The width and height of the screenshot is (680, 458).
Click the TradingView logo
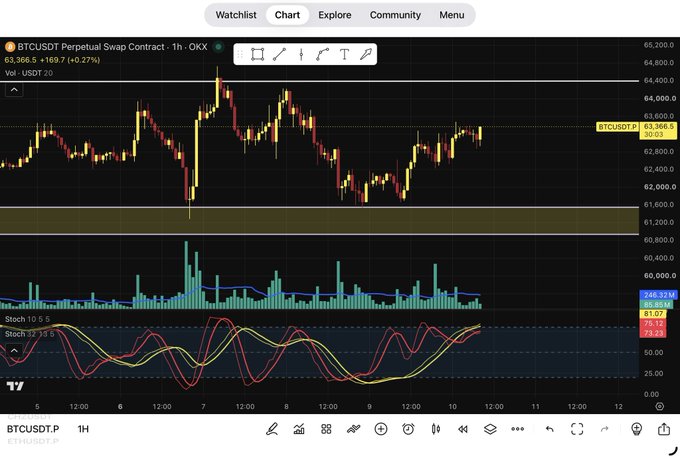click(15, 386)
